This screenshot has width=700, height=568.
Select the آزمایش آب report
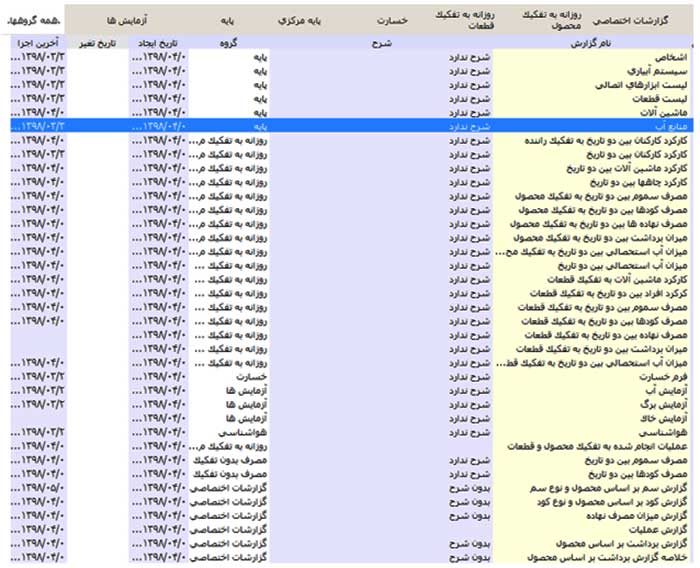(x=666, y=391)
